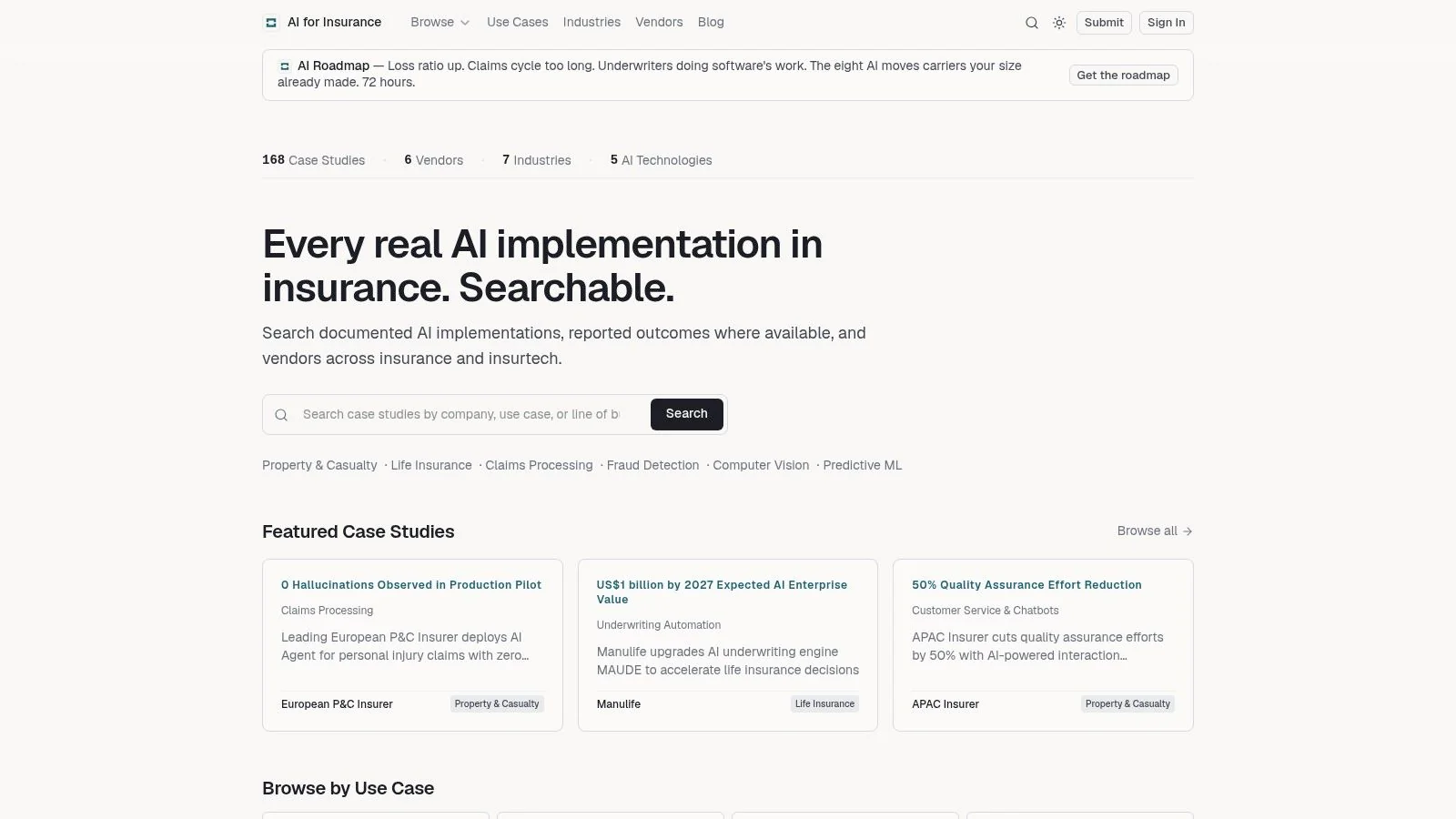Click the 7 Industries stat
Image resolution: width=1456 pixels, height=819 pixels.
point(537,160)
